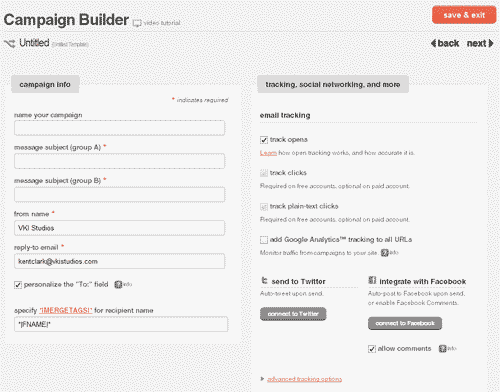Select the campaign info tab
500x392 pixels.
pyautogui.click(x=45, y=84)
